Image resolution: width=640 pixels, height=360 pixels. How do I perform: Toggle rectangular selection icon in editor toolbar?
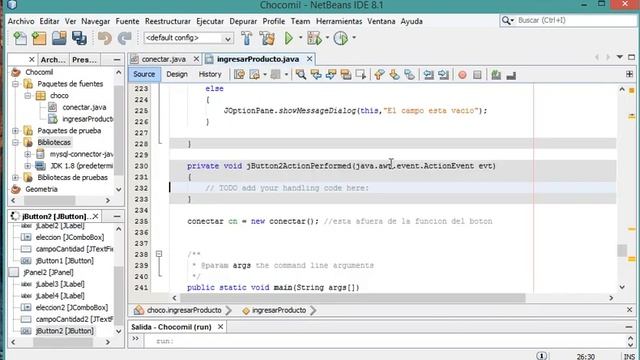(361, 74)
